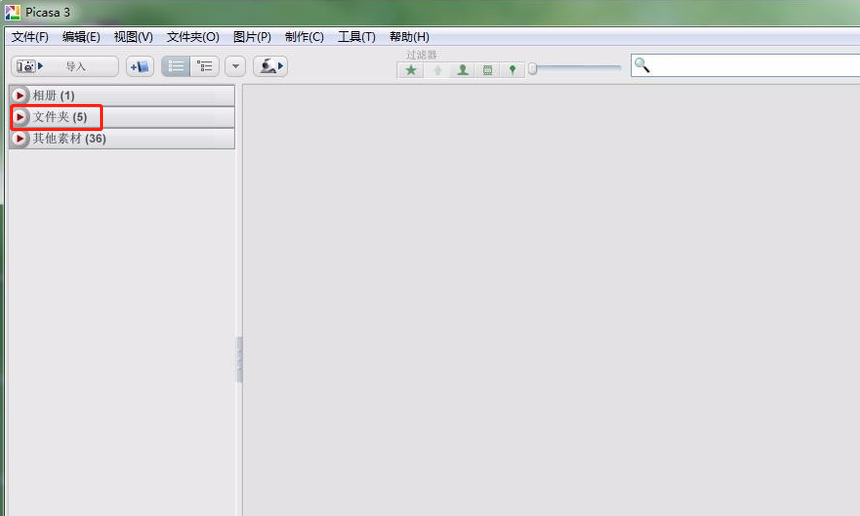Filter to show geotagged photos
Viewport: 860px width, 516px height.
[x=512, y=70]
